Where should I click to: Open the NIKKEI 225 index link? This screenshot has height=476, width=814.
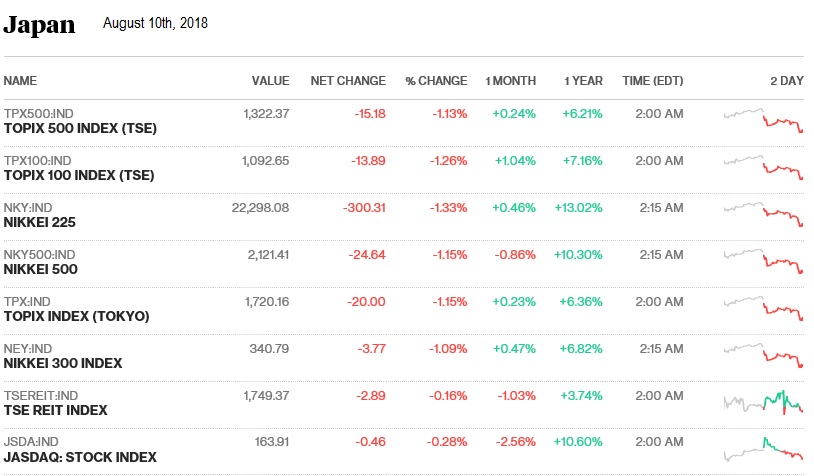tap(39, 222)
